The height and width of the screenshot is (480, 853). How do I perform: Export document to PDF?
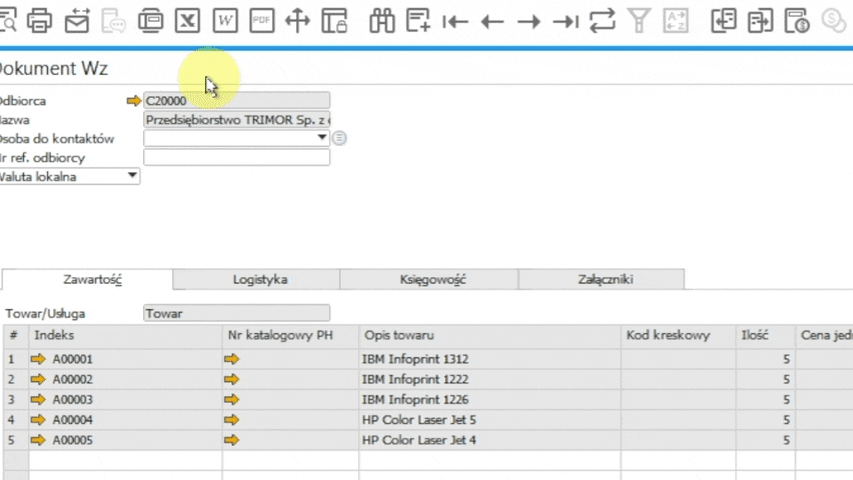(x=262, y=21)
